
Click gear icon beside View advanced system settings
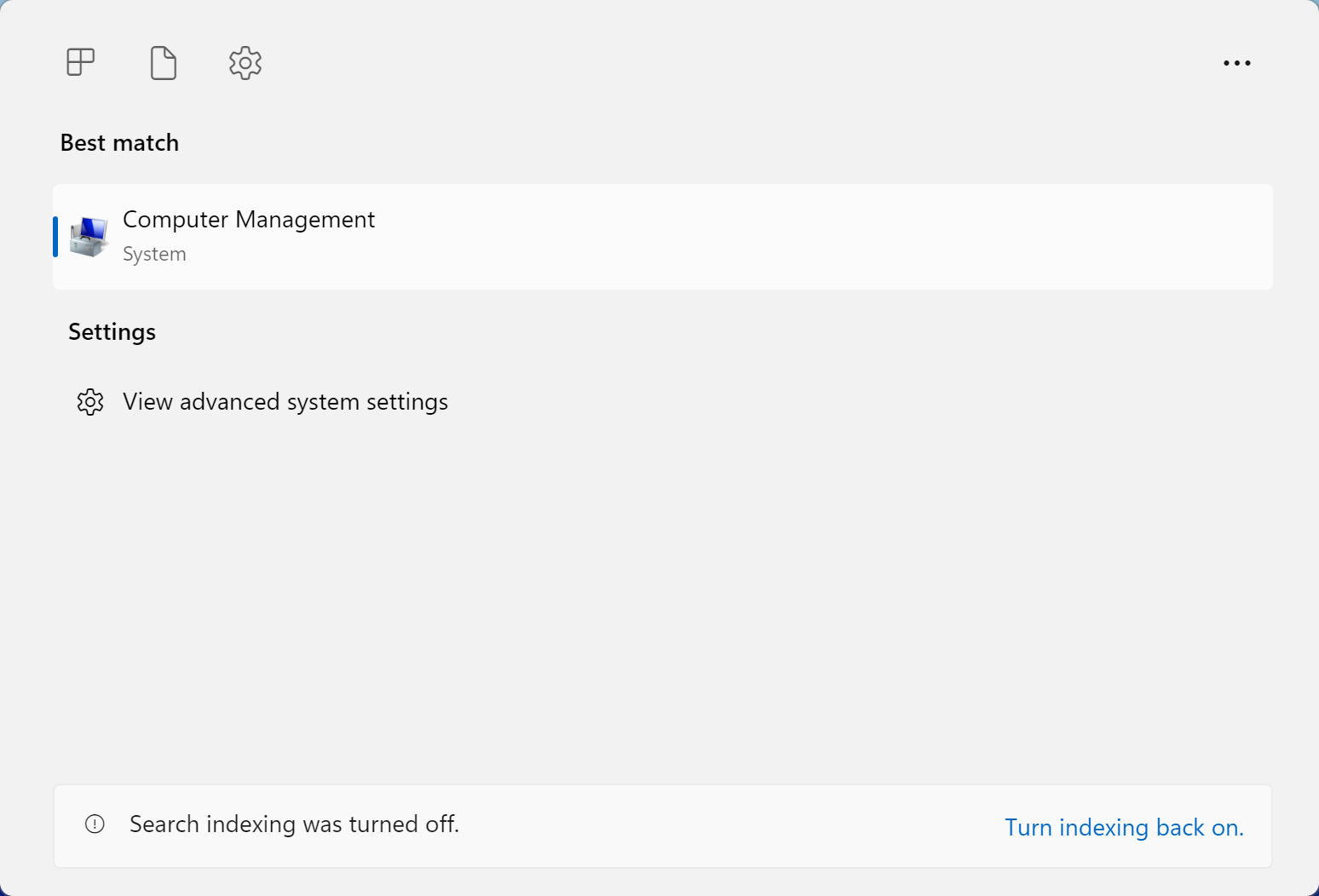90,402
